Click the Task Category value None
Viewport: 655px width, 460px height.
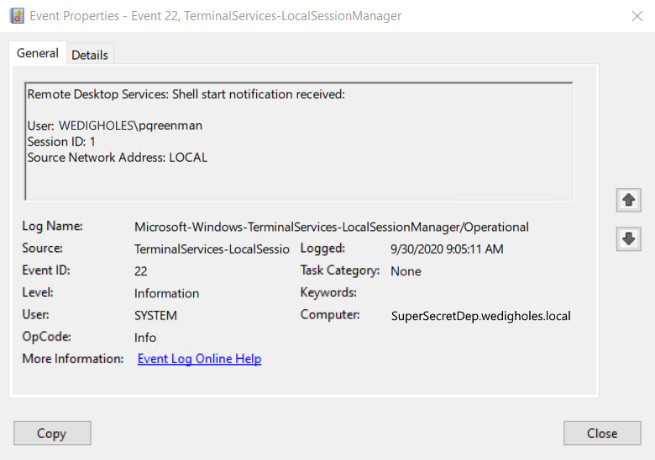point(406,271)
